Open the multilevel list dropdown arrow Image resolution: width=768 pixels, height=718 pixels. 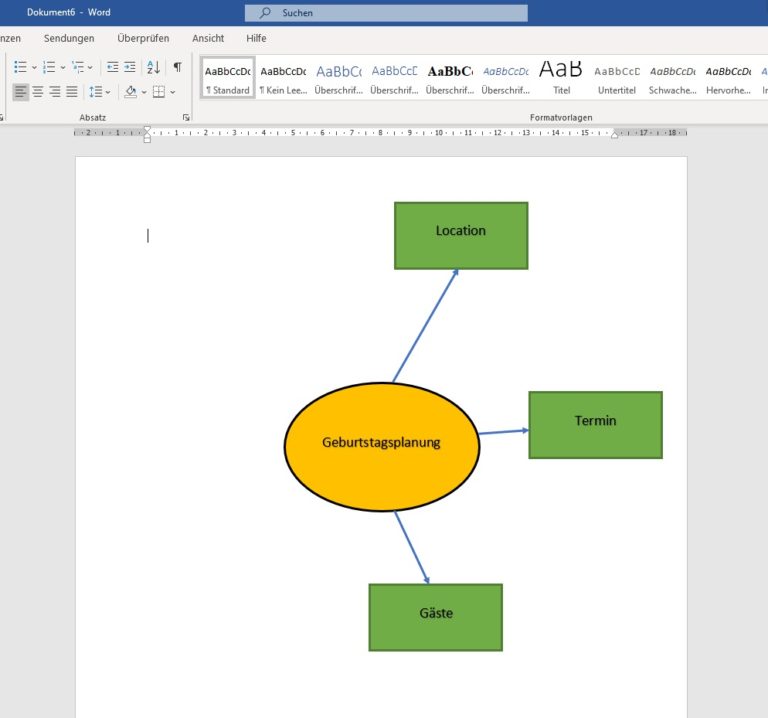coord(90,68)
